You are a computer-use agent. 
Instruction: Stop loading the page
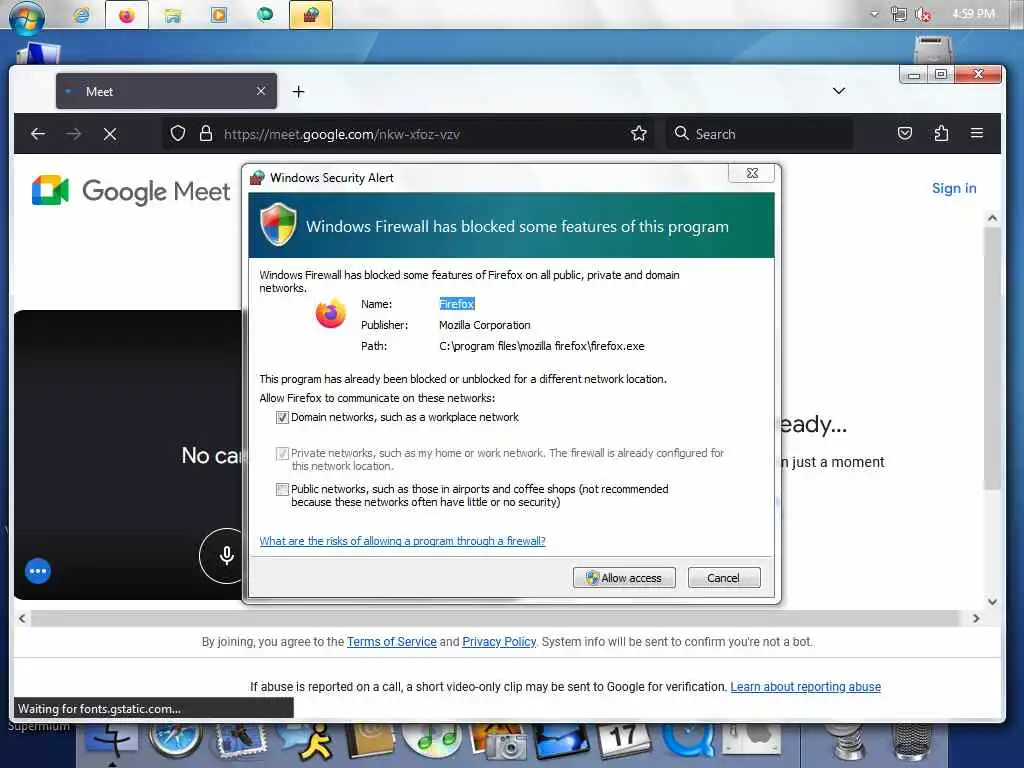click(x=110, y=134)
